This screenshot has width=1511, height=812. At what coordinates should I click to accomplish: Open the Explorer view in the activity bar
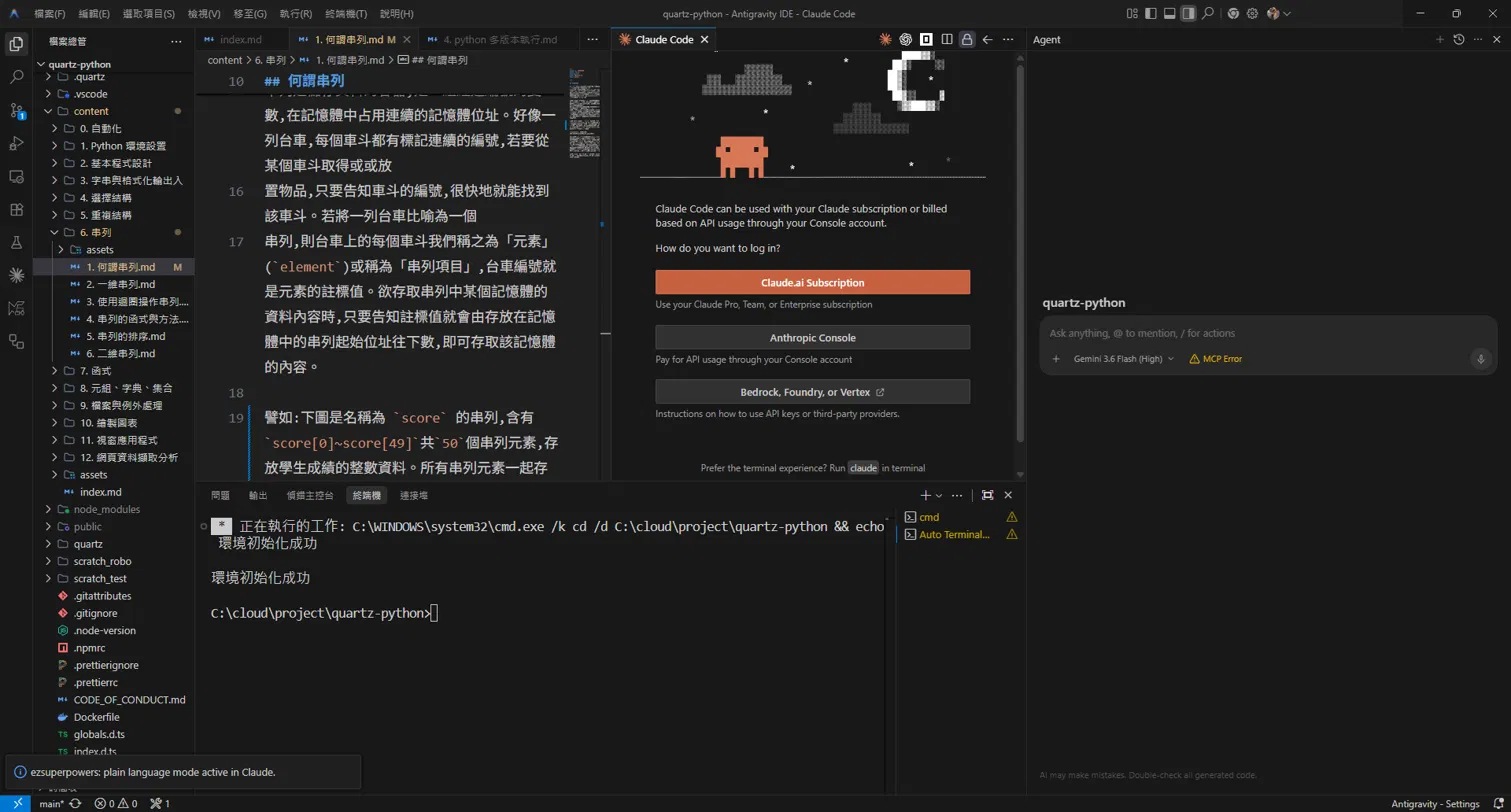click(x=16, y=43)
